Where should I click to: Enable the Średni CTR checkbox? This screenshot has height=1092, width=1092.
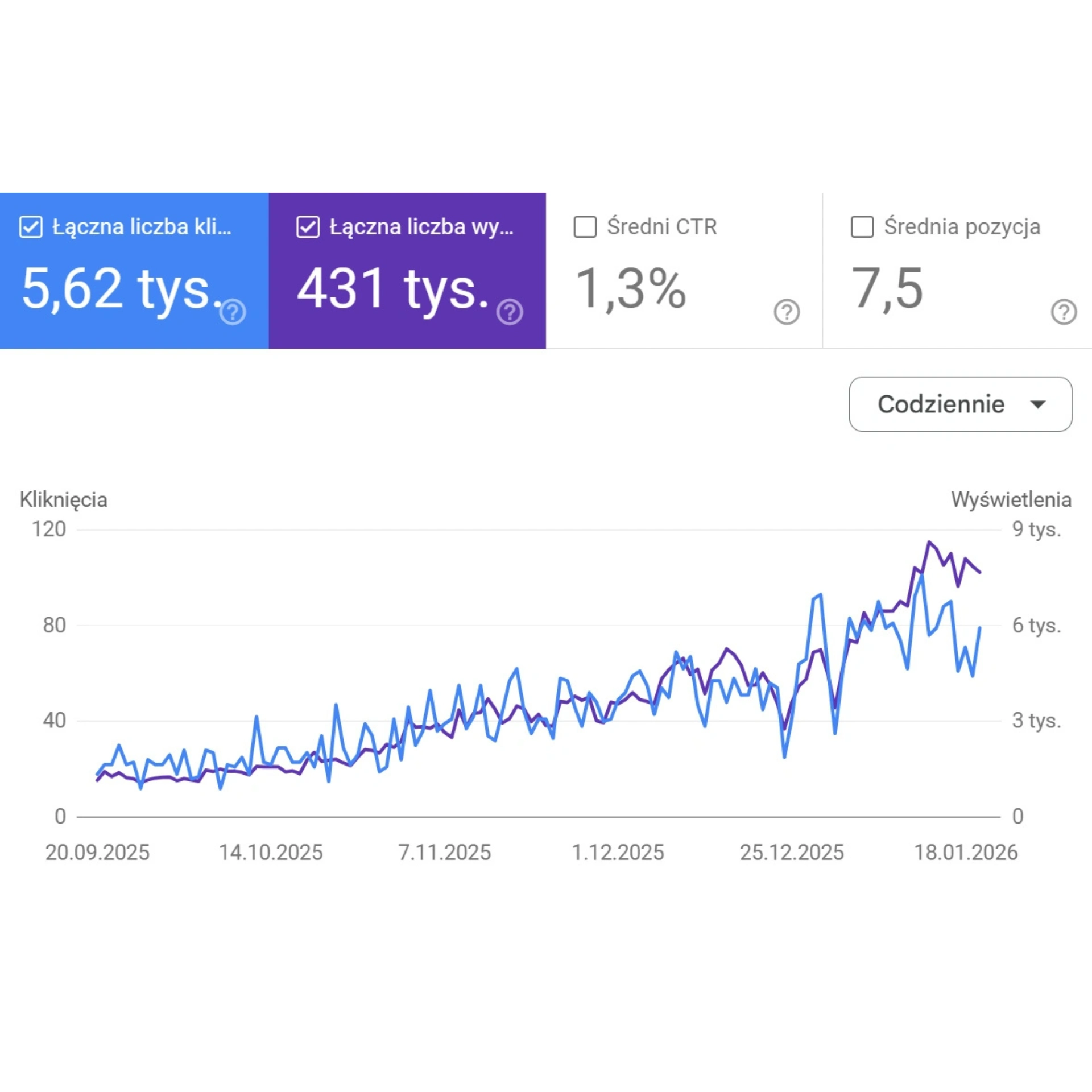click(585, 226)
